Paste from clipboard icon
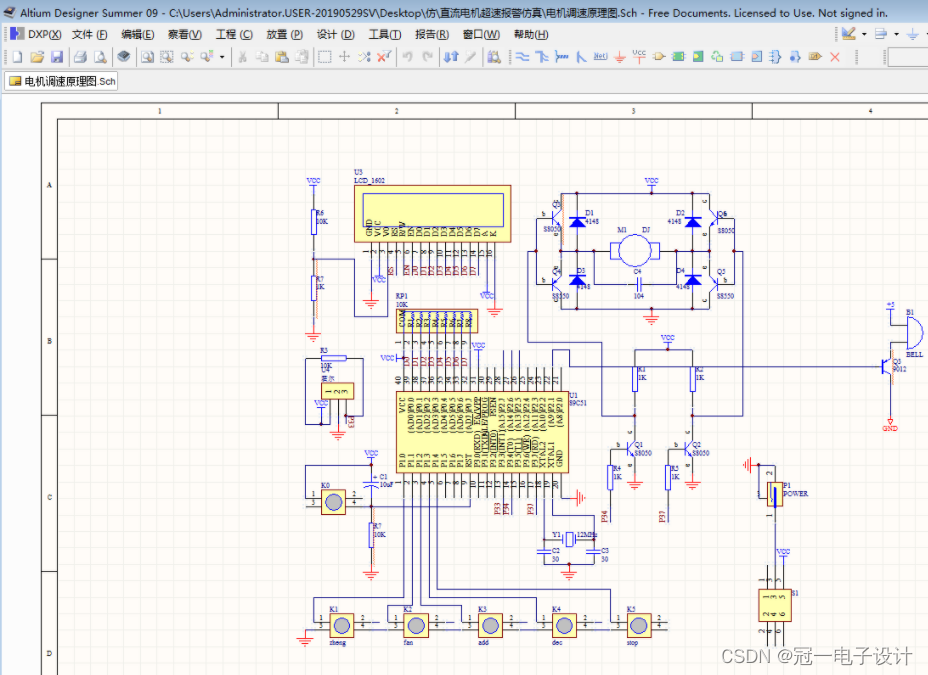Screen dimensions: 928x675 click(x=282, y=57)
